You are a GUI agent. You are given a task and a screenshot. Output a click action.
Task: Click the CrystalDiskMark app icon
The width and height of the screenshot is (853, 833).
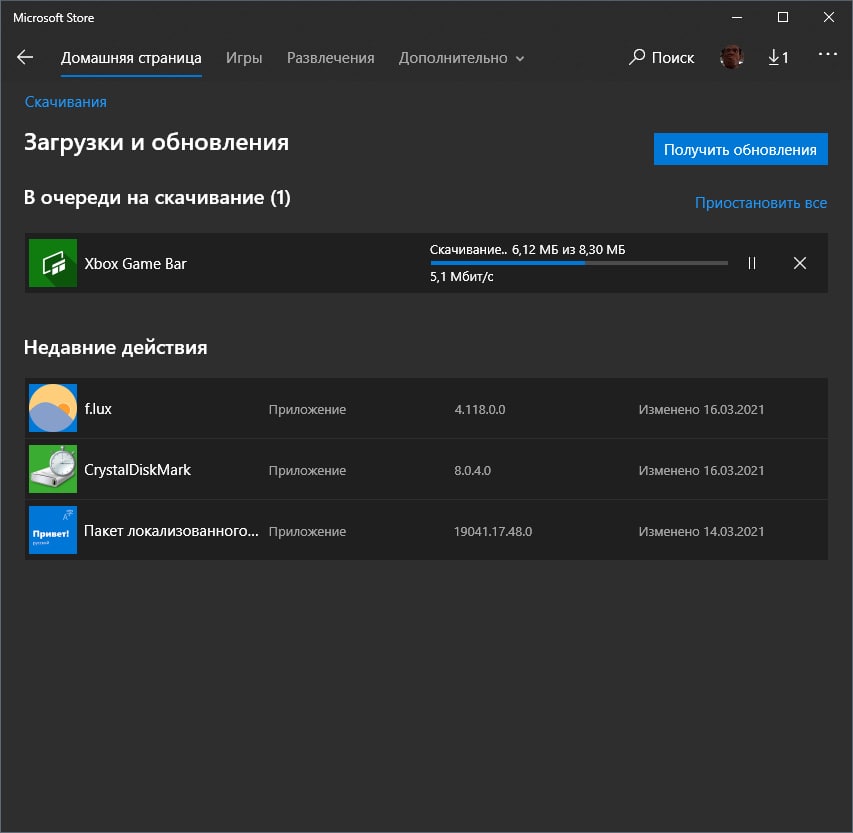pyautogui.click(x=53, y=469)
